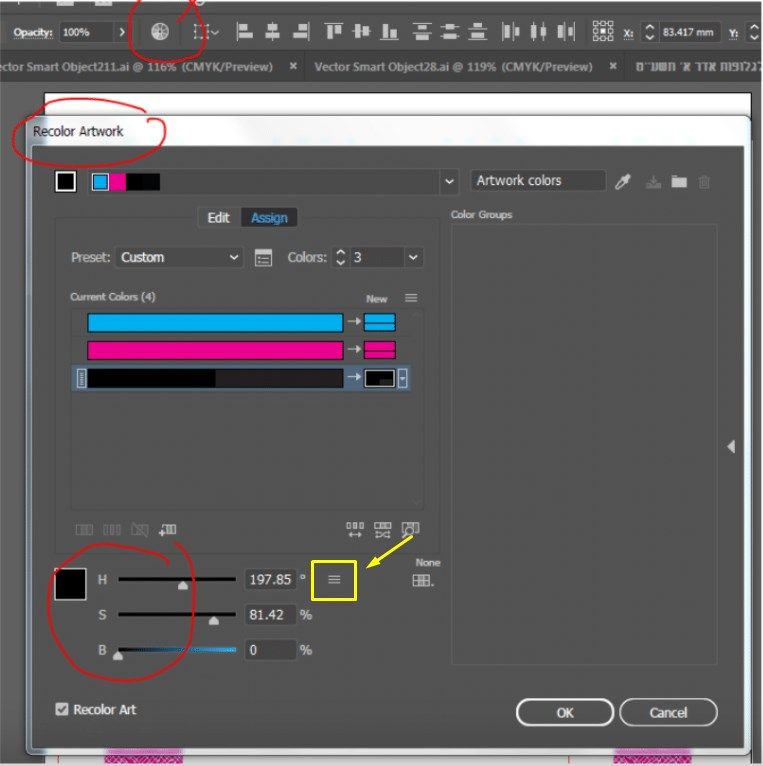Open the Color Reduction Options icon beside Preset
Image resolution: width=763 pixels, height=766 pixels.
[x=263, y=257]
